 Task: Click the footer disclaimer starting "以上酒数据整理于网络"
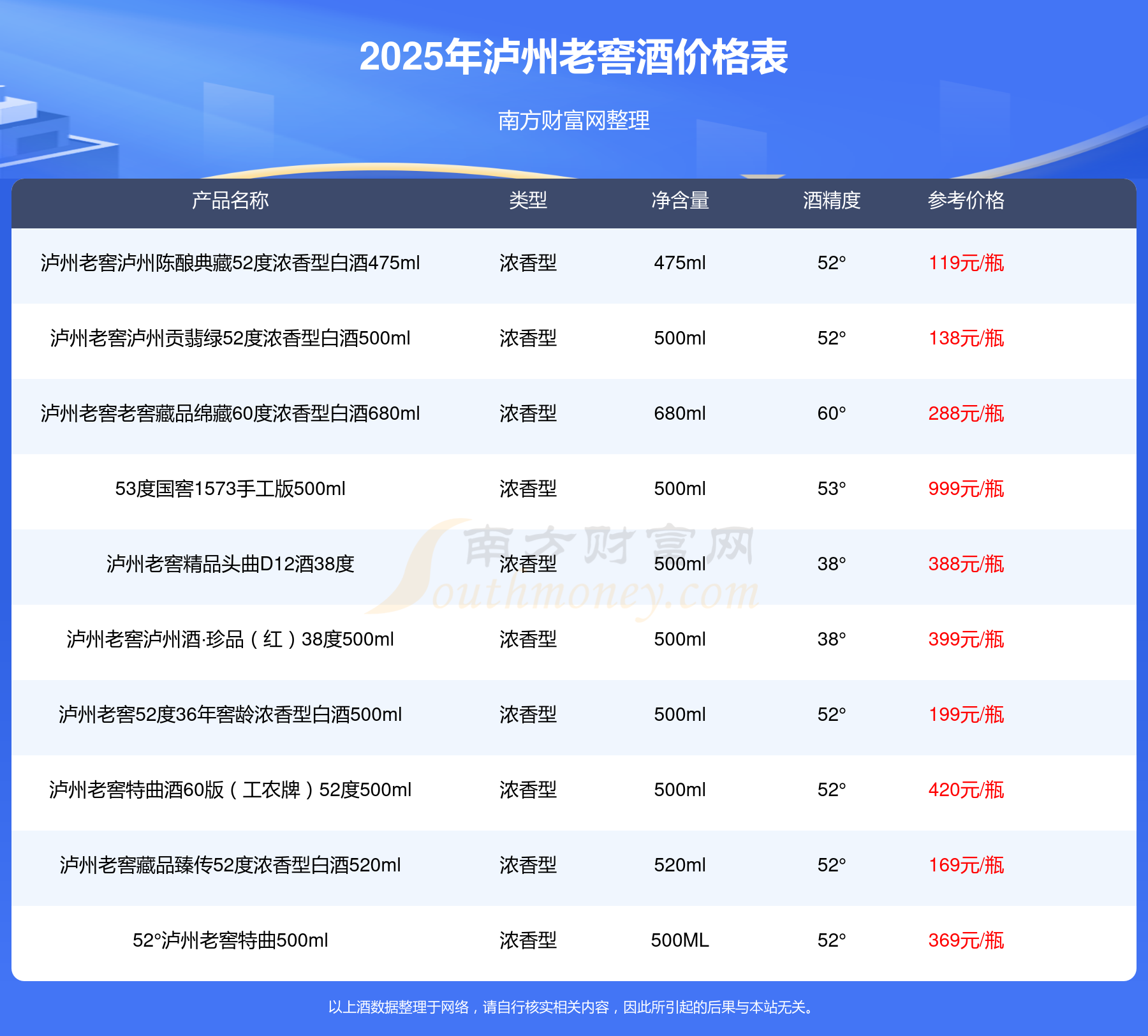point(571,1007)
